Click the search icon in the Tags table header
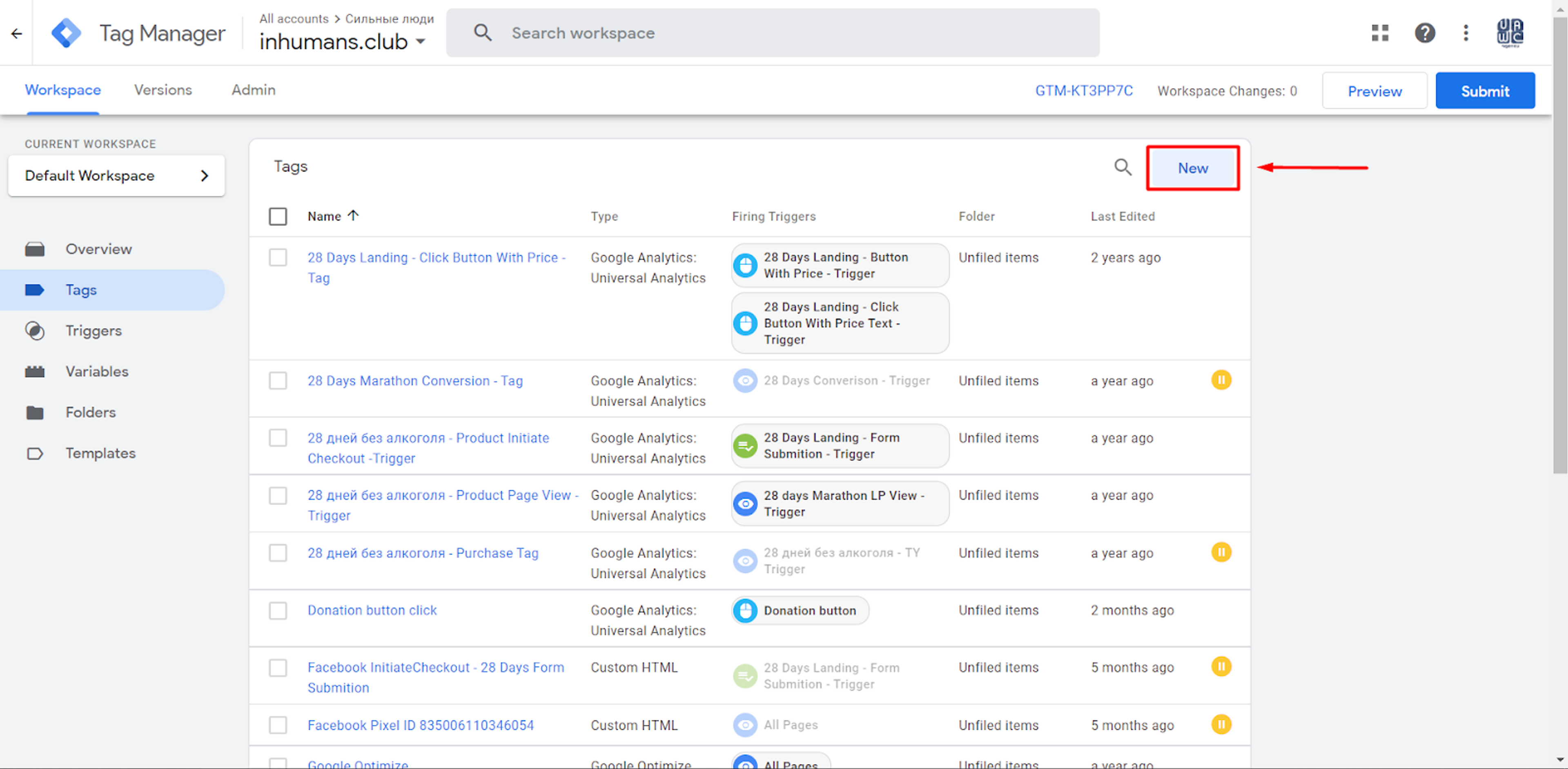This screenshot has height=769, width=1568. click(x=1123, y=167)
